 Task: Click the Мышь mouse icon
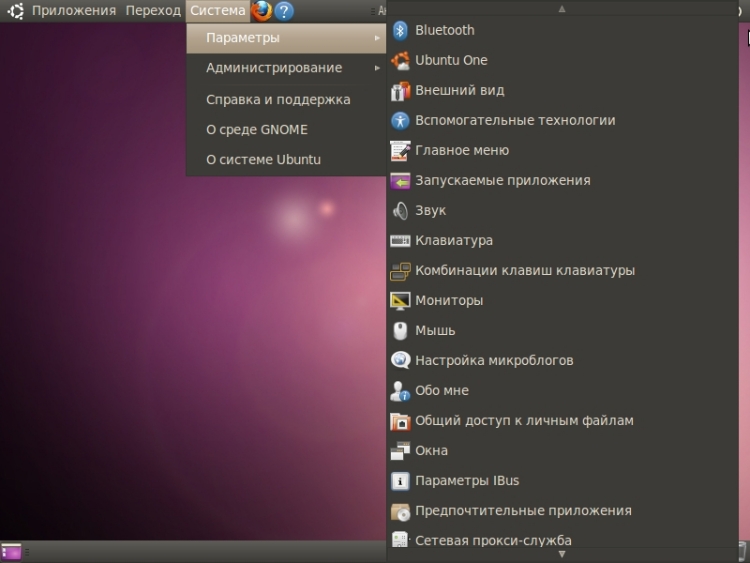click(400, 331)
